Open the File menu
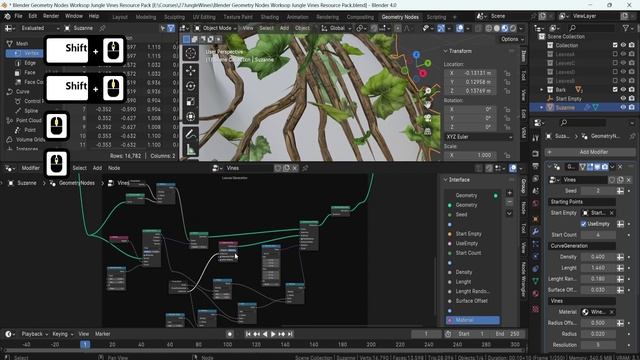This screenshot has width=640, height=360. point(18,16)
